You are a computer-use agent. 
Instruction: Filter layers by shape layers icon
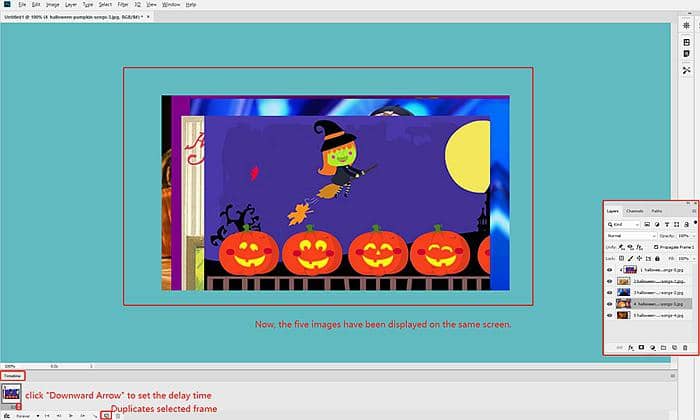[676, 225]
